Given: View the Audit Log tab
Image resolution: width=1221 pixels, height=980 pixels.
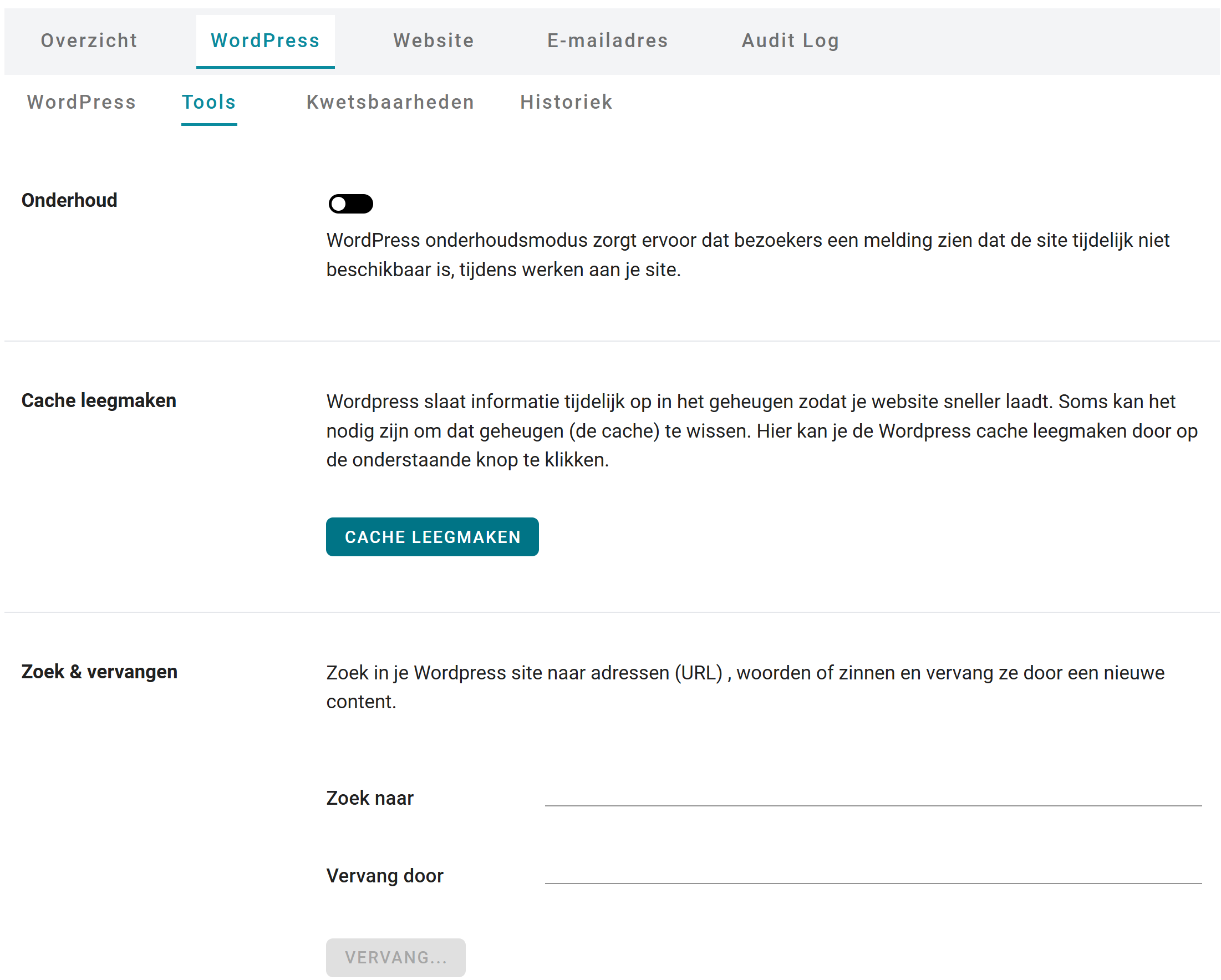Looking at the screenshot, I should [791, 41].
